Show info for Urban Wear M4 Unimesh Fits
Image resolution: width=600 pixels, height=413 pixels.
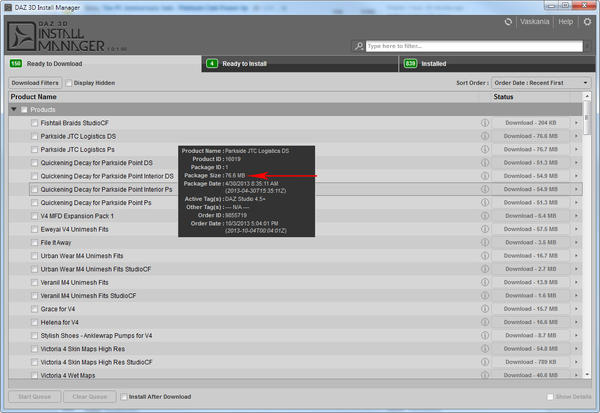pos(485,256)
